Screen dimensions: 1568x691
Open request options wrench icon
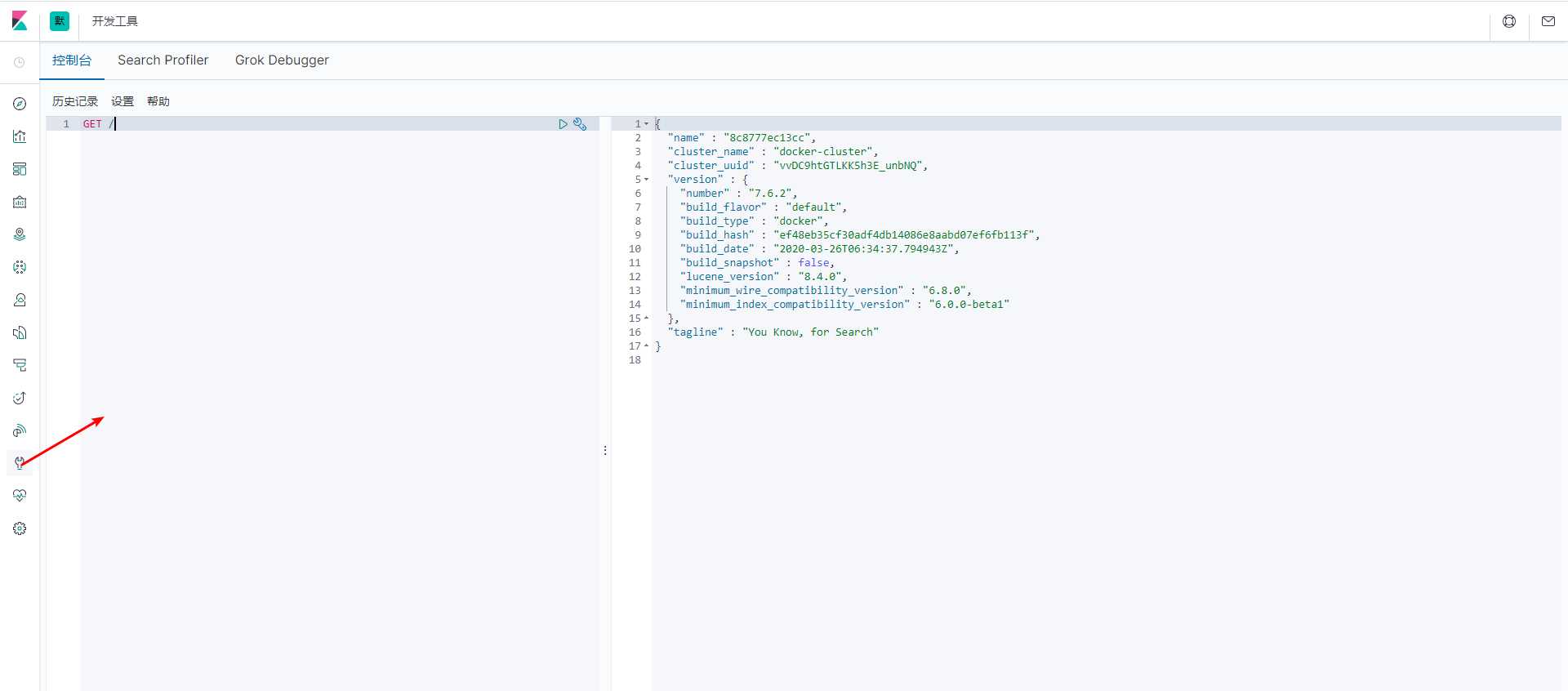click(580, 124)
